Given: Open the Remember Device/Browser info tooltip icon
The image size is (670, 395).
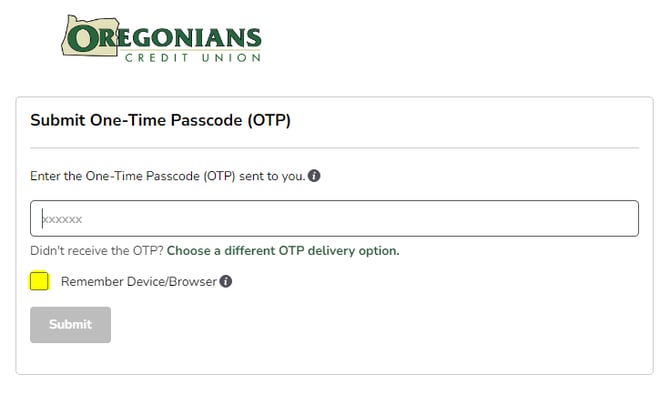Looking at the screenshot, I should click(226, 281).
